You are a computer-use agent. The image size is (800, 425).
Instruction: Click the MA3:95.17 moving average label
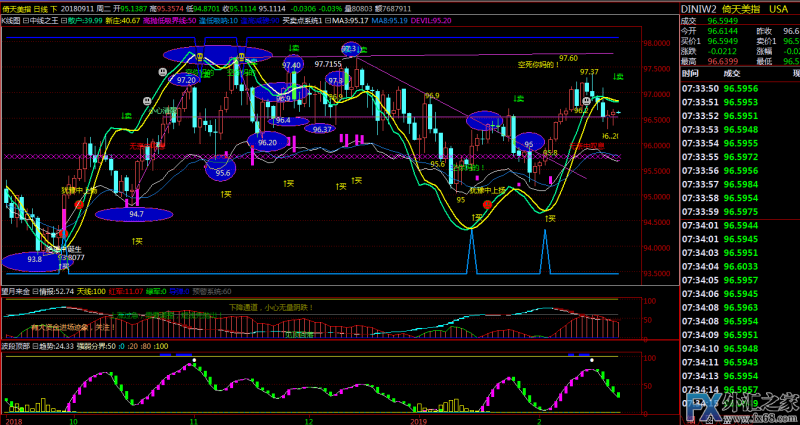point(350,21)
